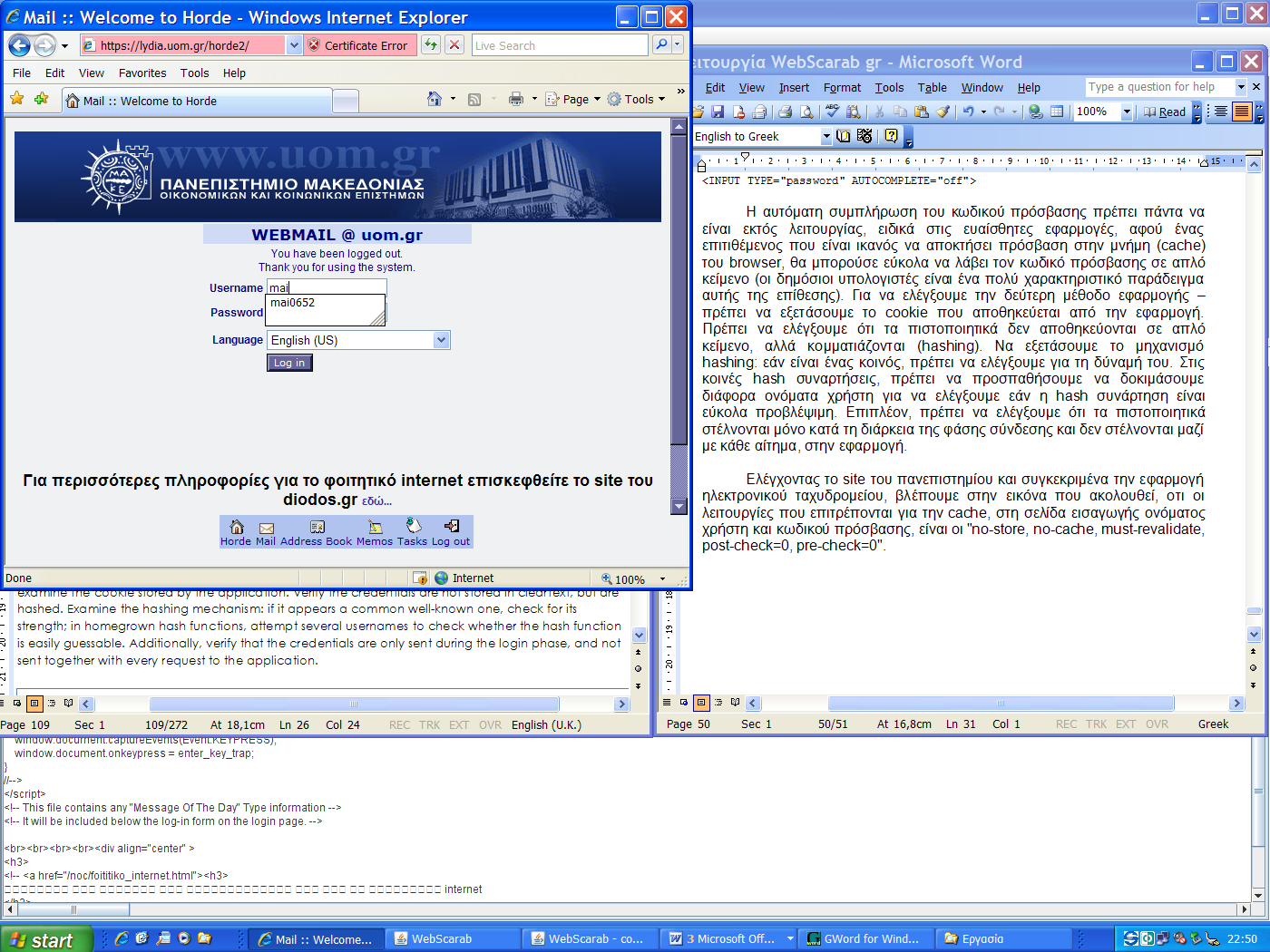The image size is (1270, 952).
Task: Click the Log in button
Action: 289,363
